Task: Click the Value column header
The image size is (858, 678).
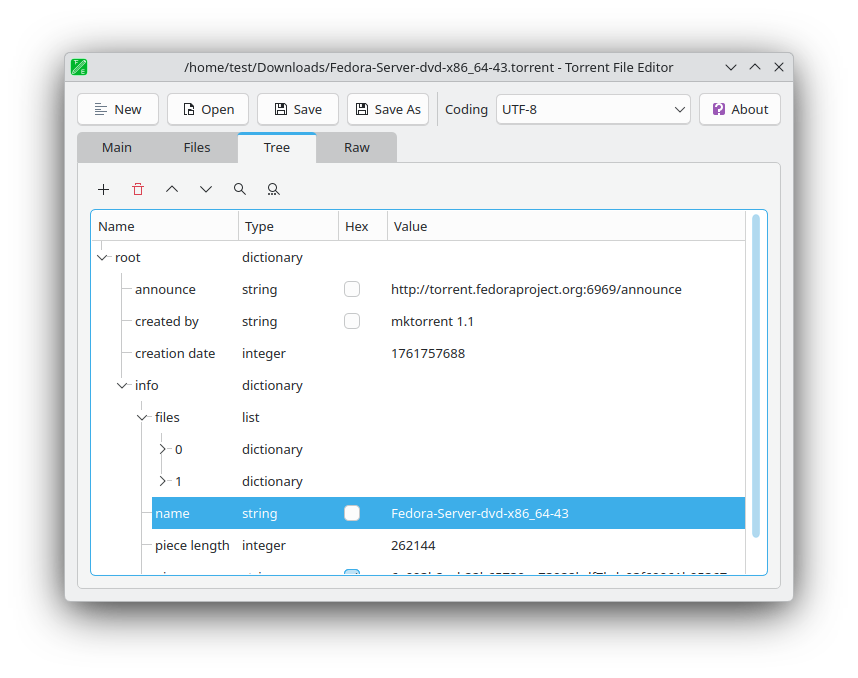Action: coord(566,227)
